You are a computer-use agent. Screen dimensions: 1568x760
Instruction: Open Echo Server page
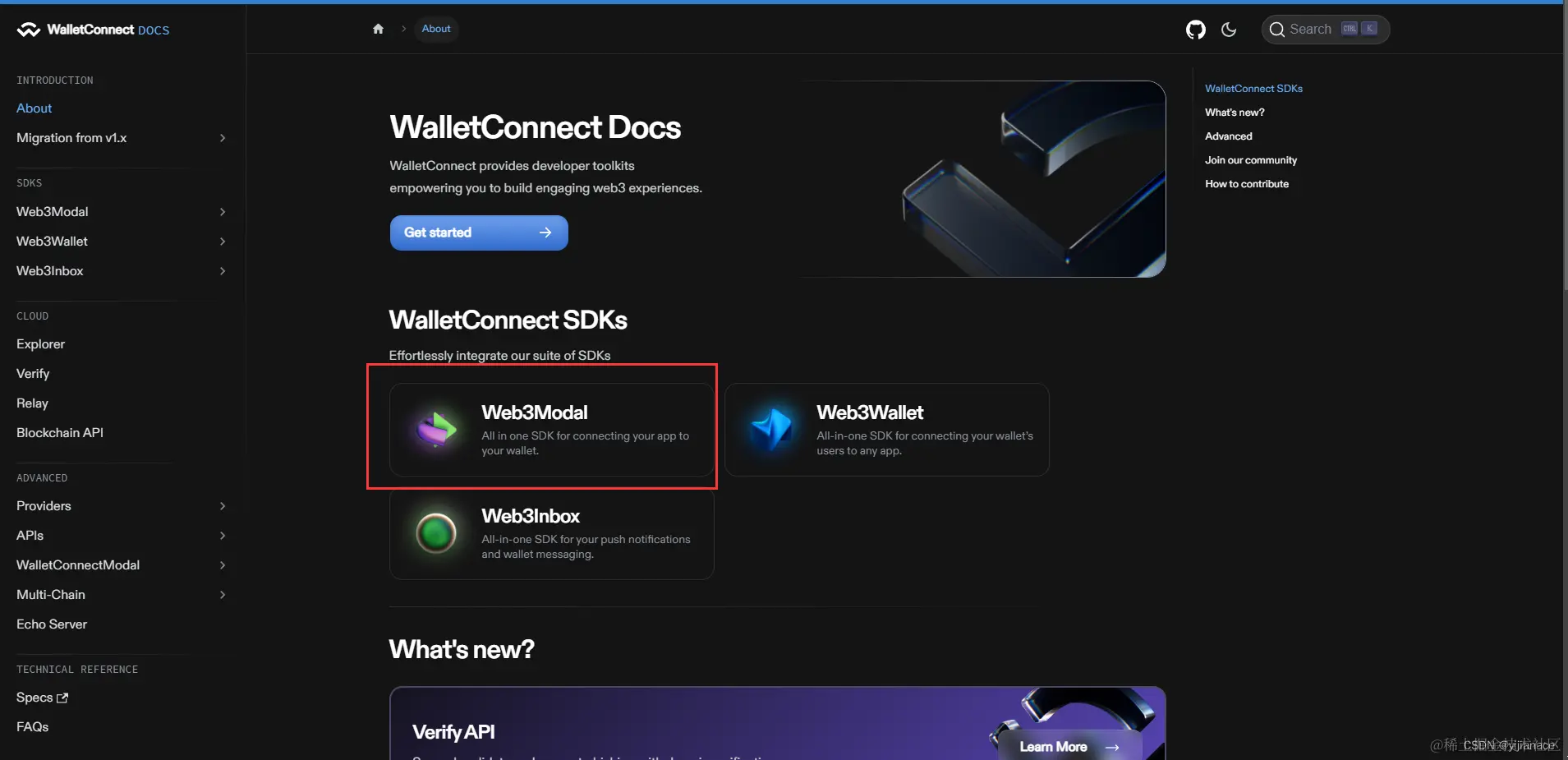[x=52, y=624]
